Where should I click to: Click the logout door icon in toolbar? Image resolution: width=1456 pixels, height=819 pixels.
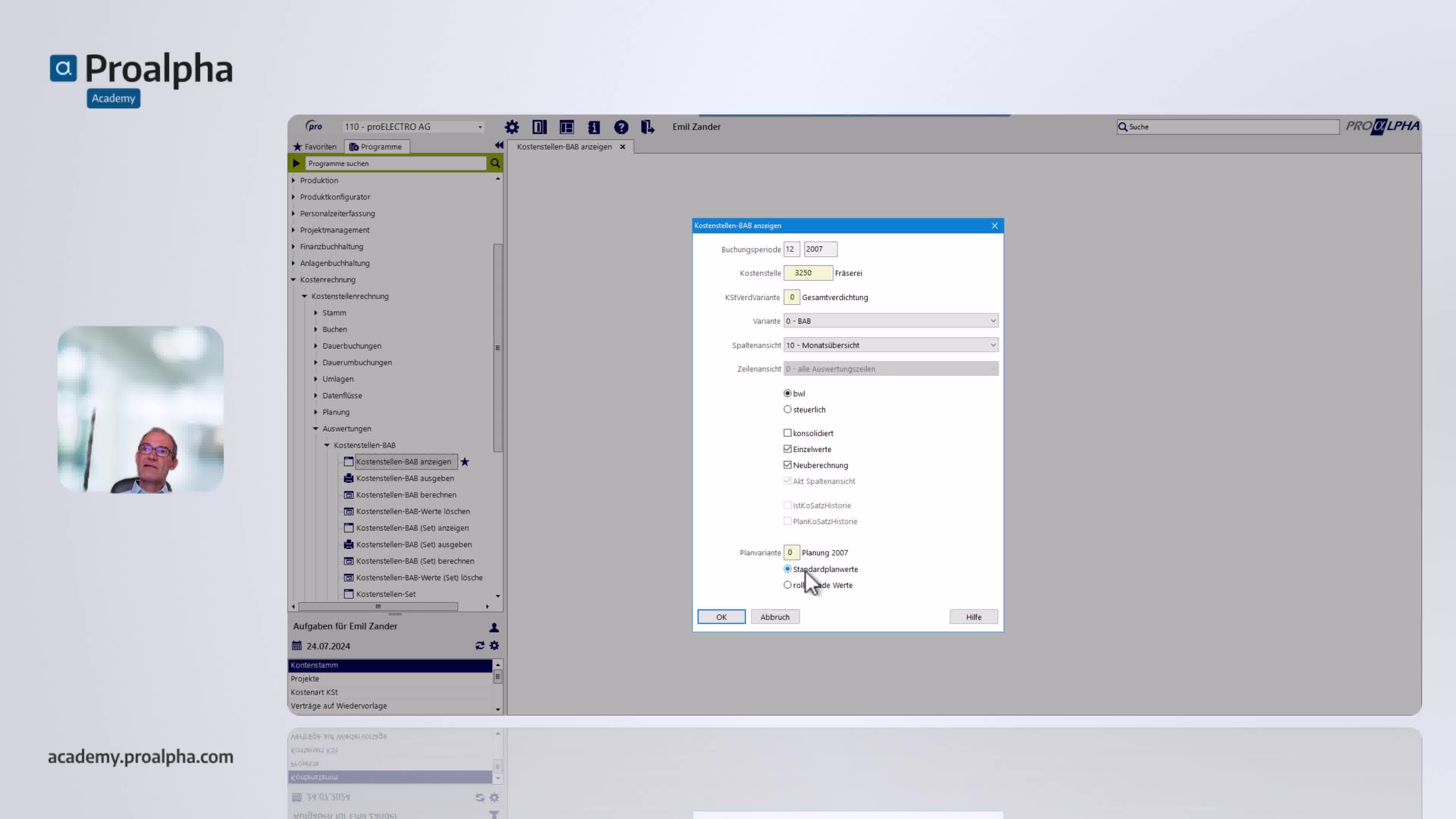[648, 127]
